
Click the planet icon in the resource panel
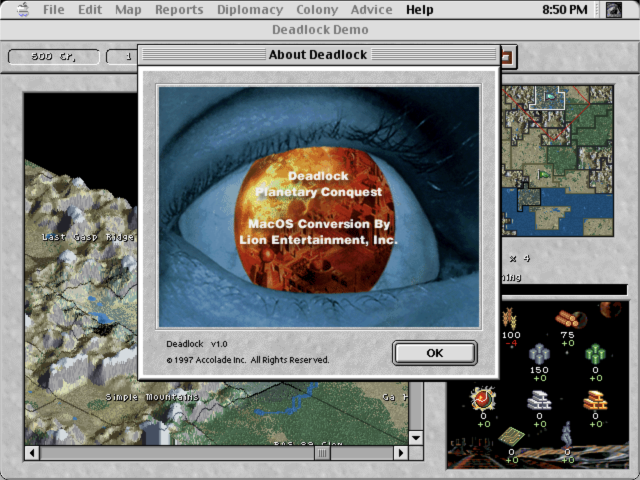coord(611,309)
